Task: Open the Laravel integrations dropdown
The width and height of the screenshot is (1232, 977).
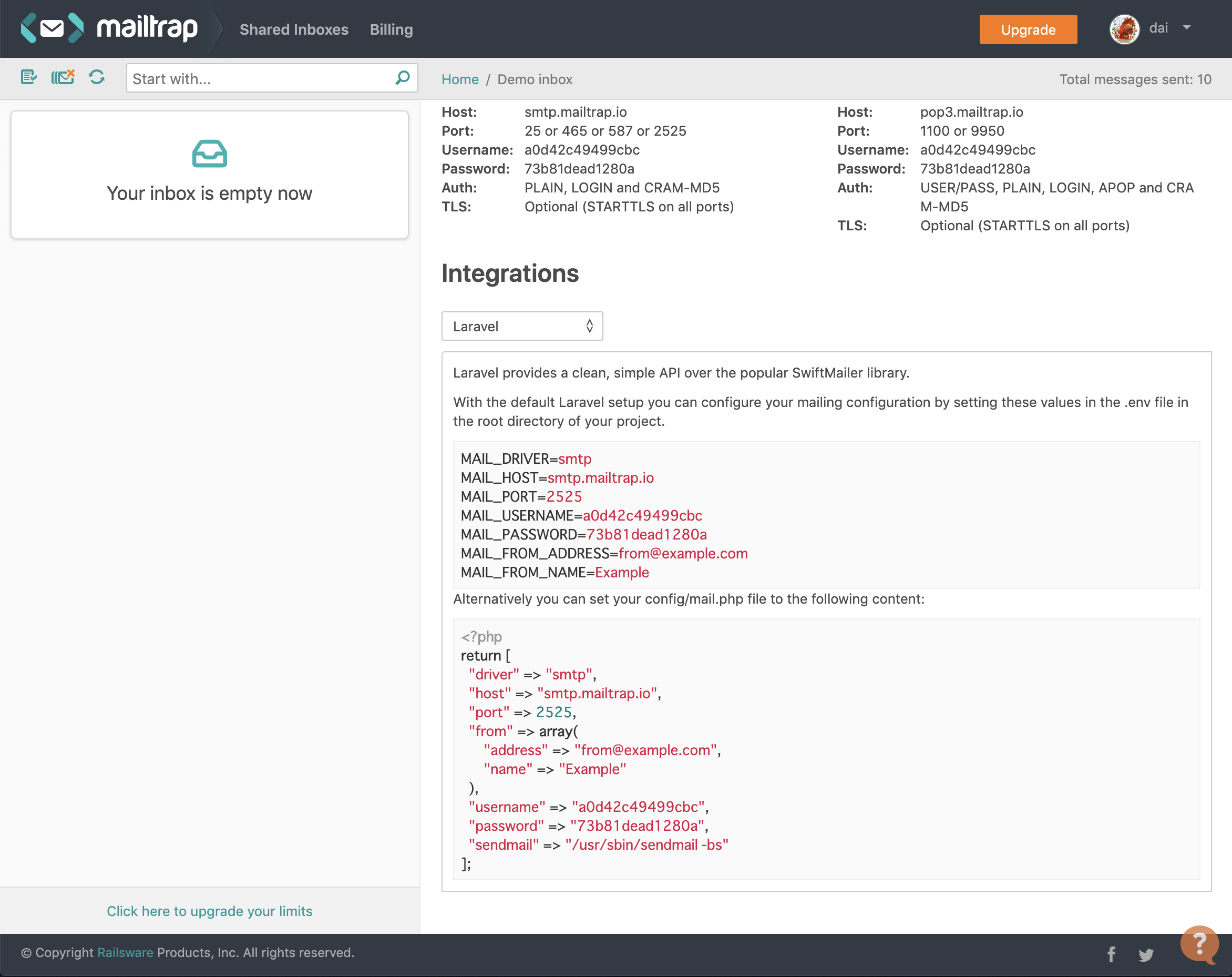Action: [522, 327]
